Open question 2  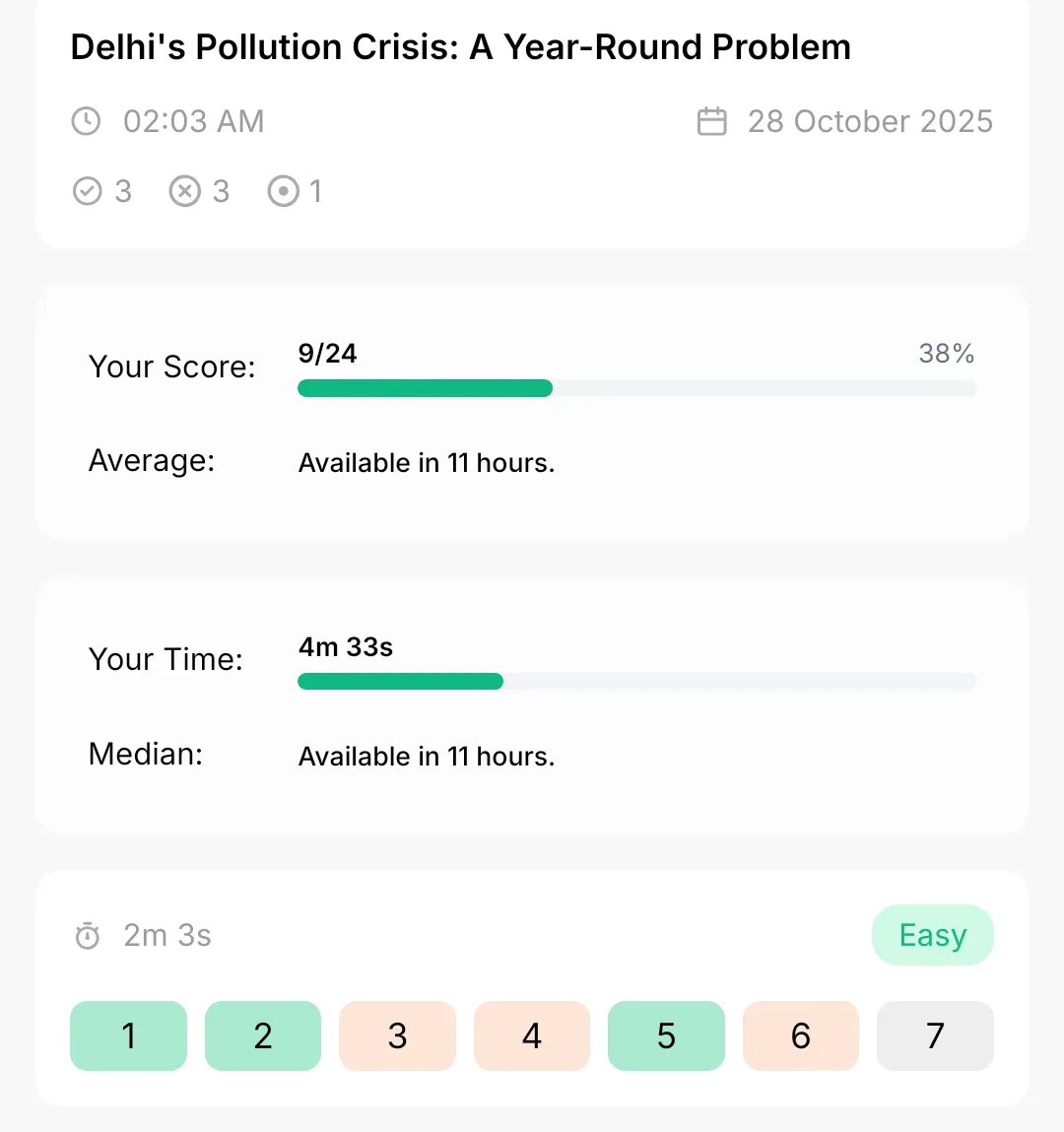pyautogui.click(x=263, y=1036)
